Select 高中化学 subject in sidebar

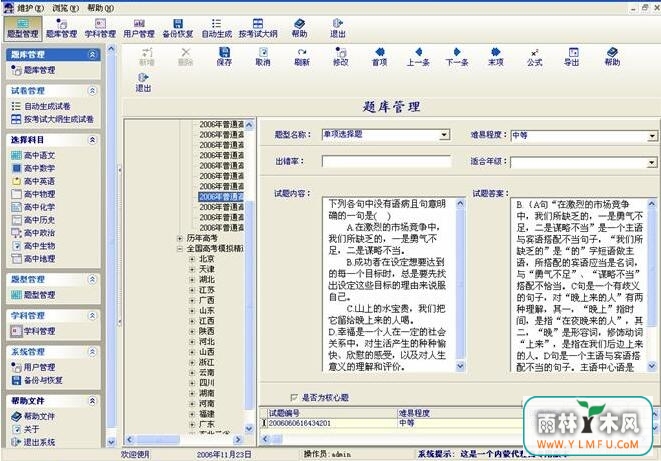coord(33,207)
